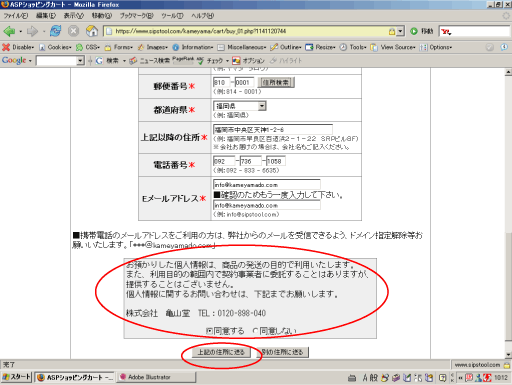Click the スタート button
Viewport: 512px width, 385px height.
[16, 377]
